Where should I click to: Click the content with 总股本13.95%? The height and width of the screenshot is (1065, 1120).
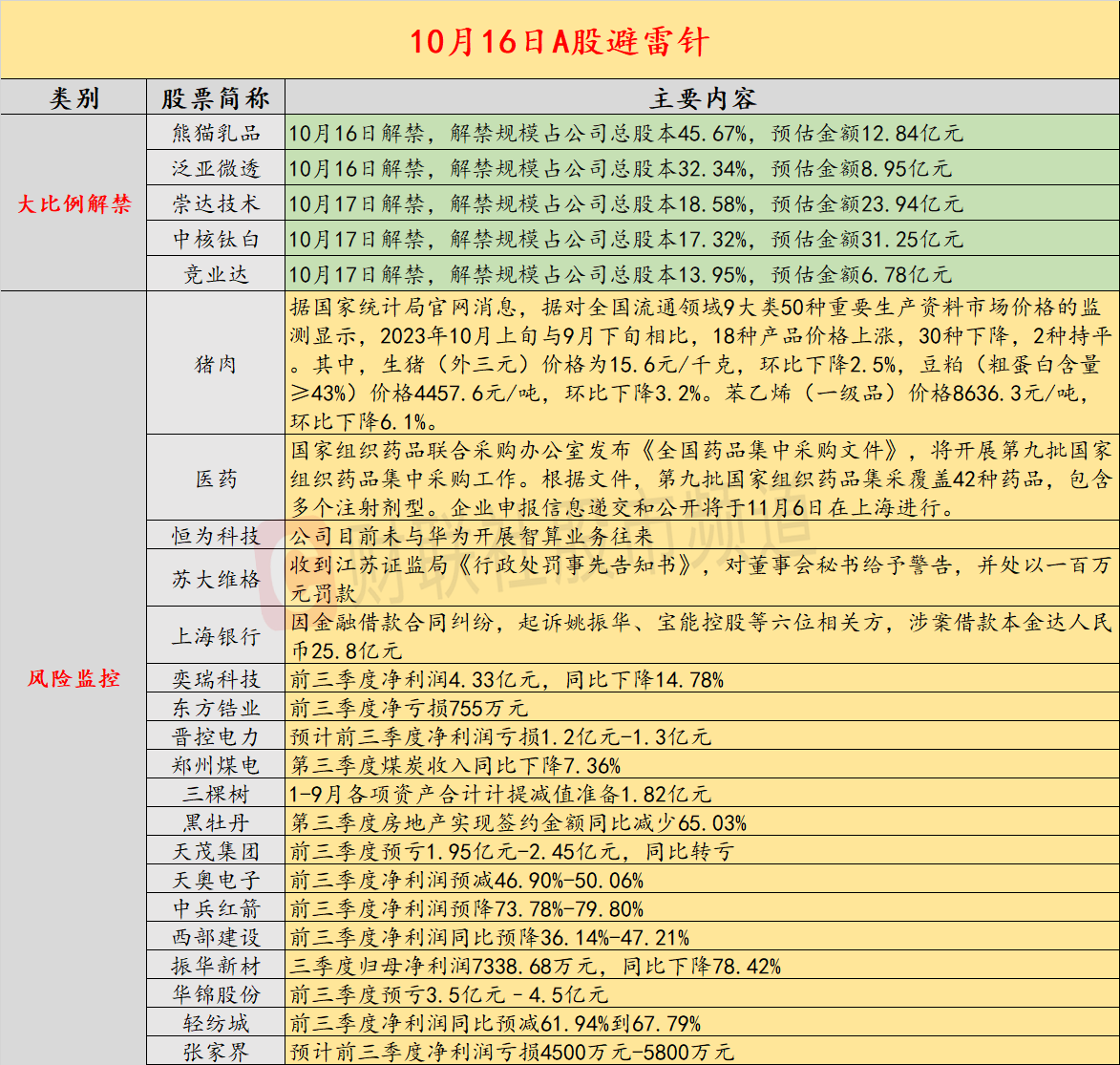coord(702,274)
